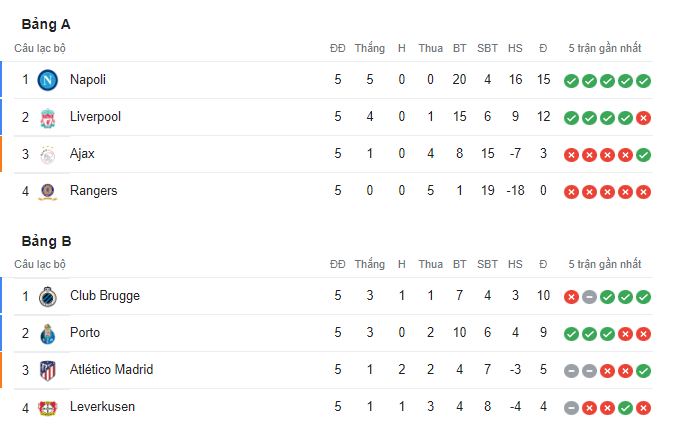
Task: Click the Porto club crest
Action: 48,334
